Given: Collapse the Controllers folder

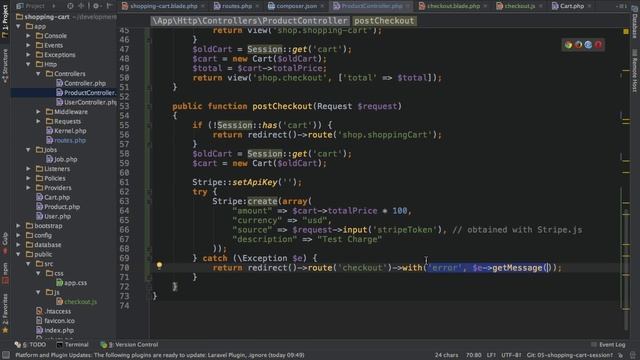Looking at the screenshot, I should (38, 74).
